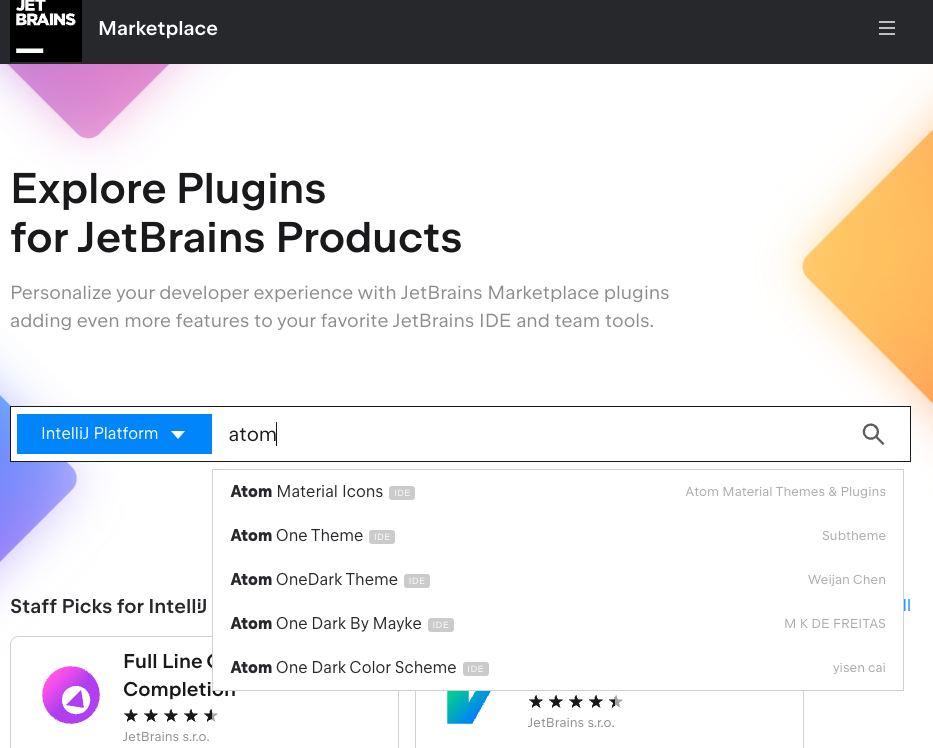Image resolution: width=933 pixels, height=748 pixels.
Task: Click the M K DE FREITAS vendor text
Action: (835, 624)
